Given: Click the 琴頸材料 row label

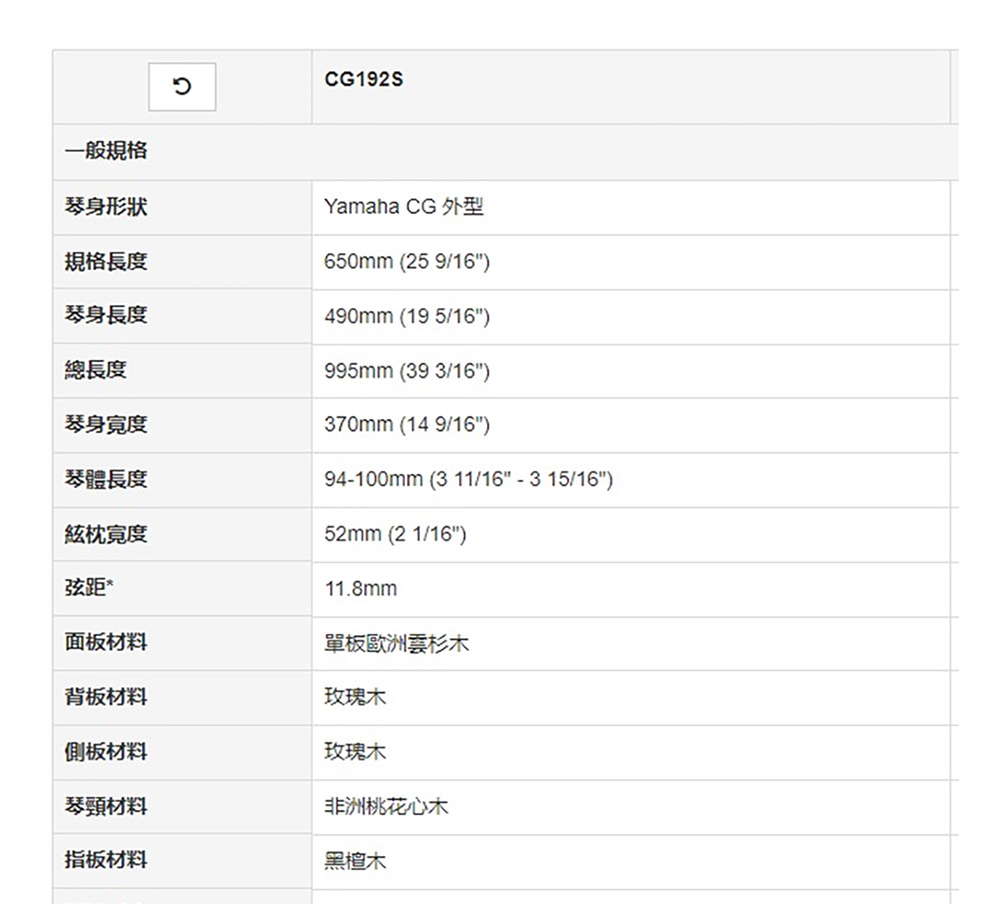Looking at the screenshot, I should pos(106,806).
